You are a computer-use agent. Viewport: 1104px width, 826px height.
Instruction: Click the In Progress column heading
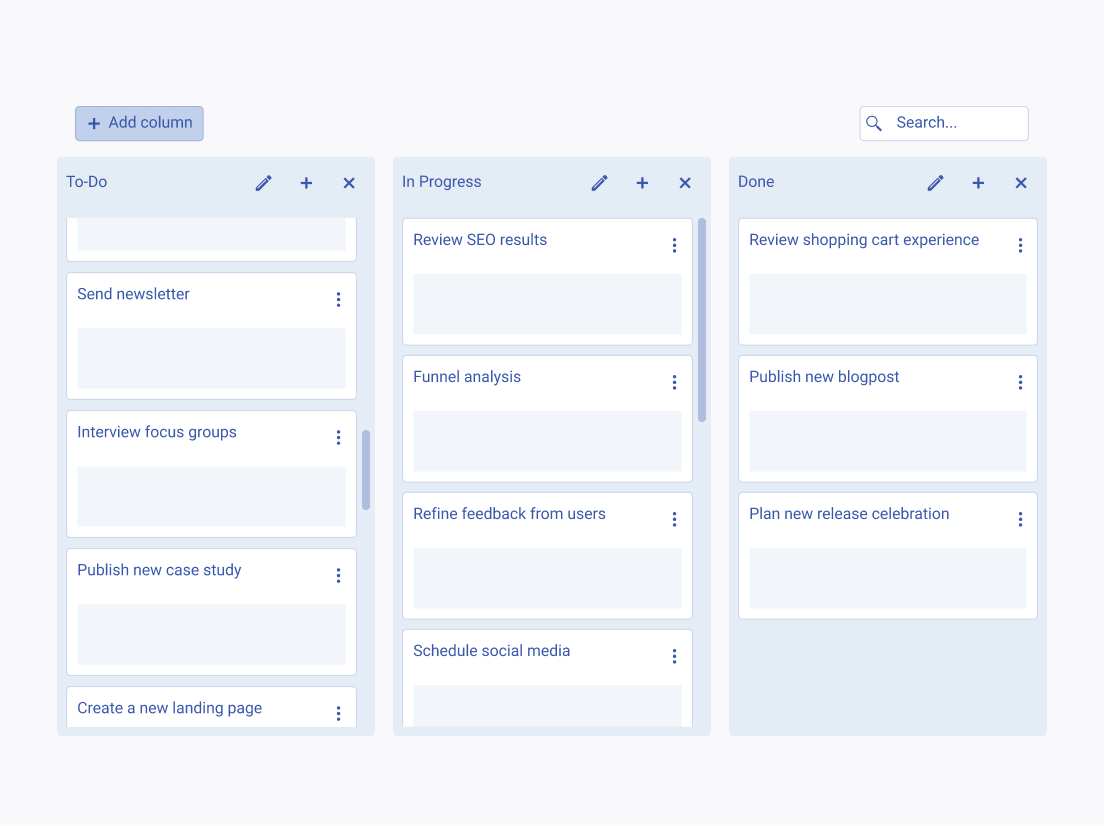441,182
